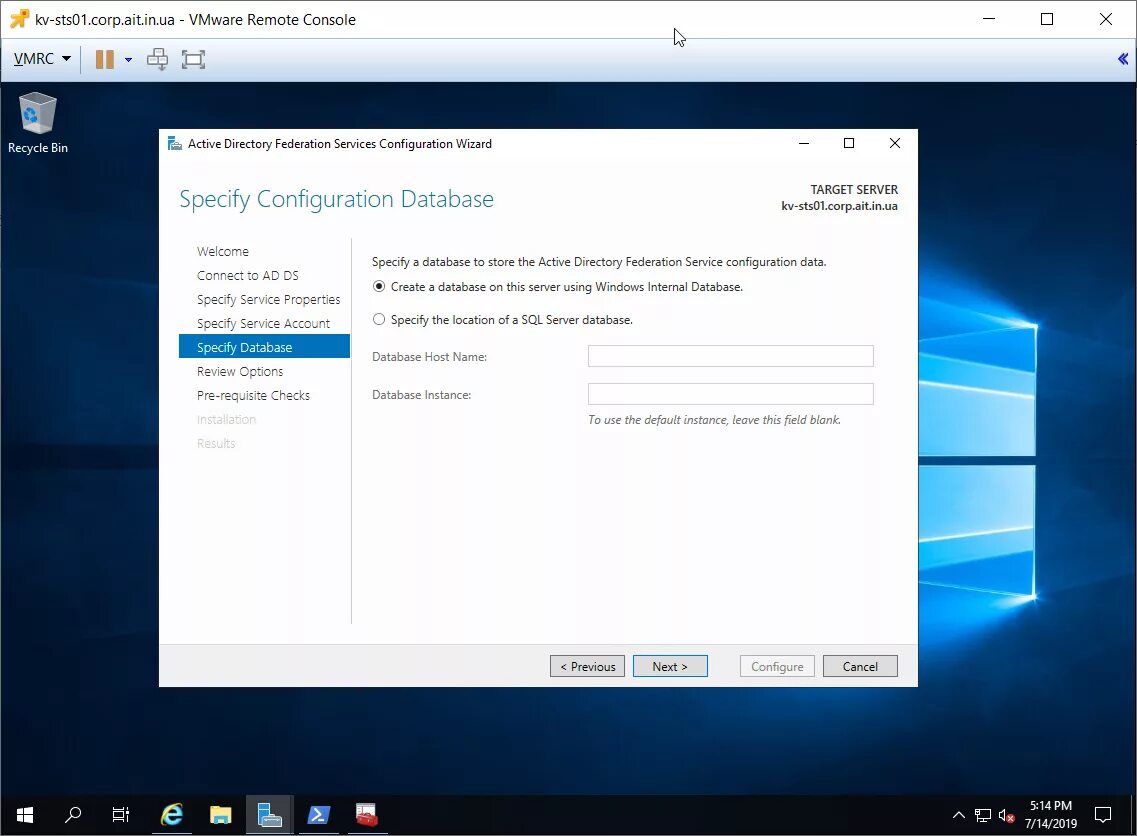1137x836 pixels.
Task: Click the Previous button
Action: click(587, 666)
